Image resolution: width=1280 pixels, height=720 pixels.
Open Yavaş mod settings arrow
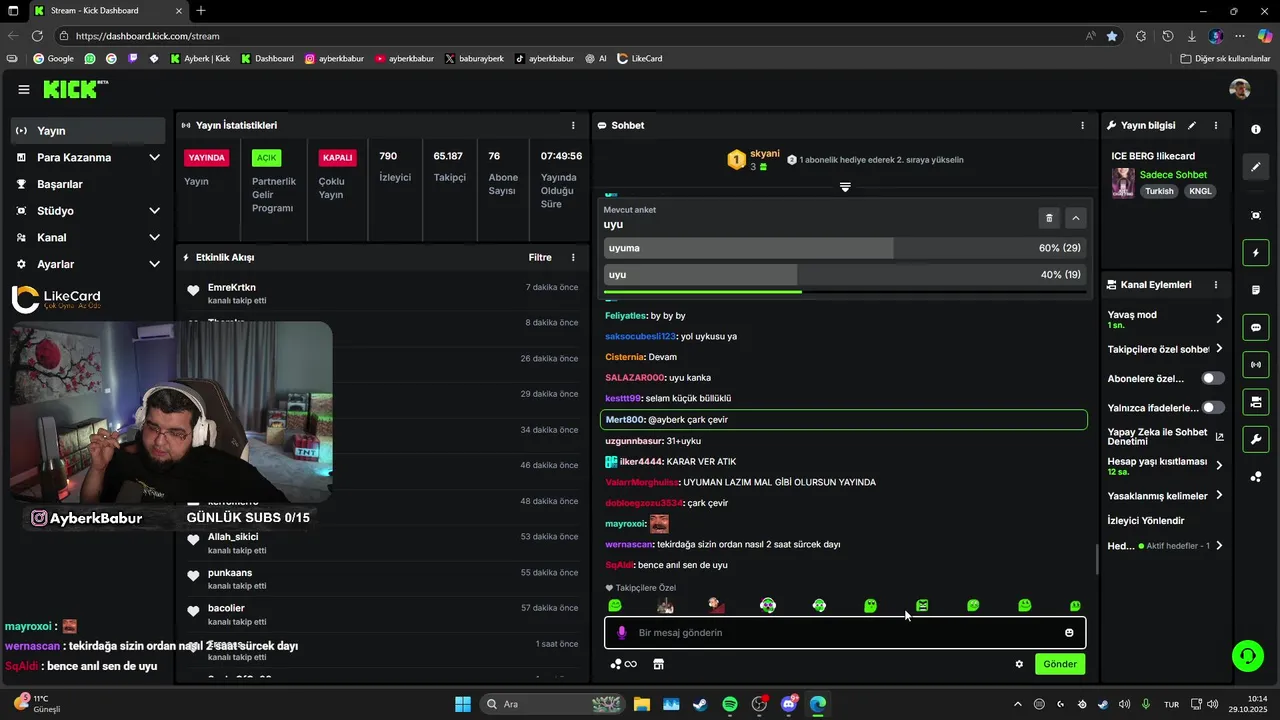click(x=1219, y=319)
